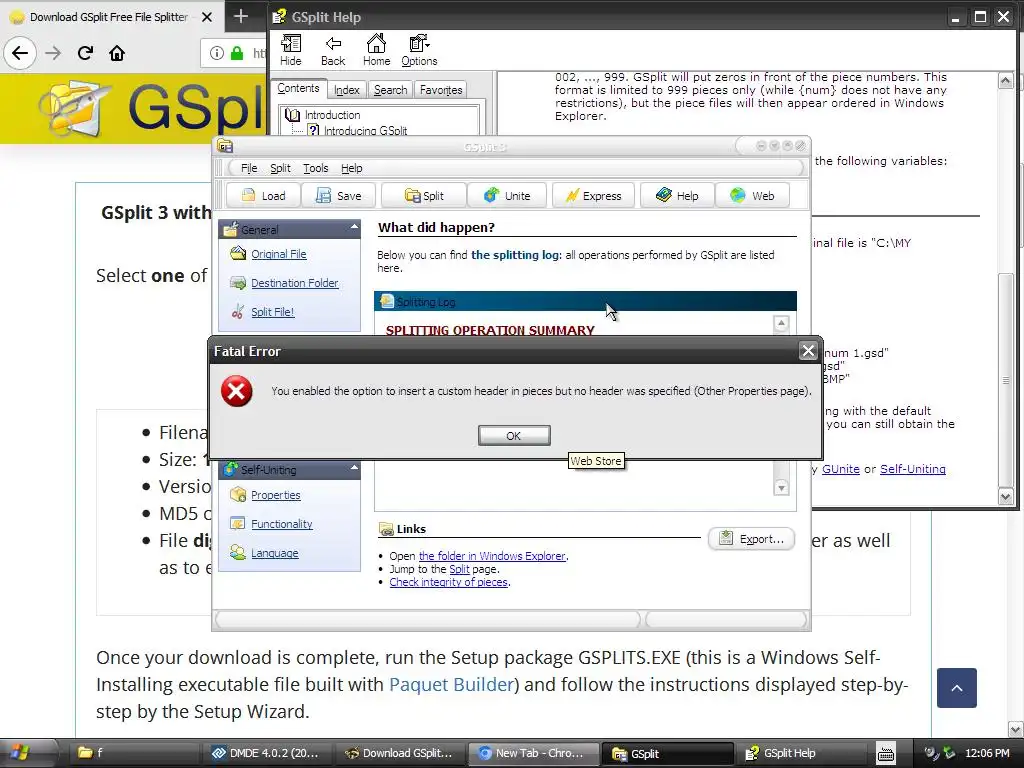Screen dimensions: 1024x768
Task: Click splitting log scroll down arrow
Action: (781, 488)
